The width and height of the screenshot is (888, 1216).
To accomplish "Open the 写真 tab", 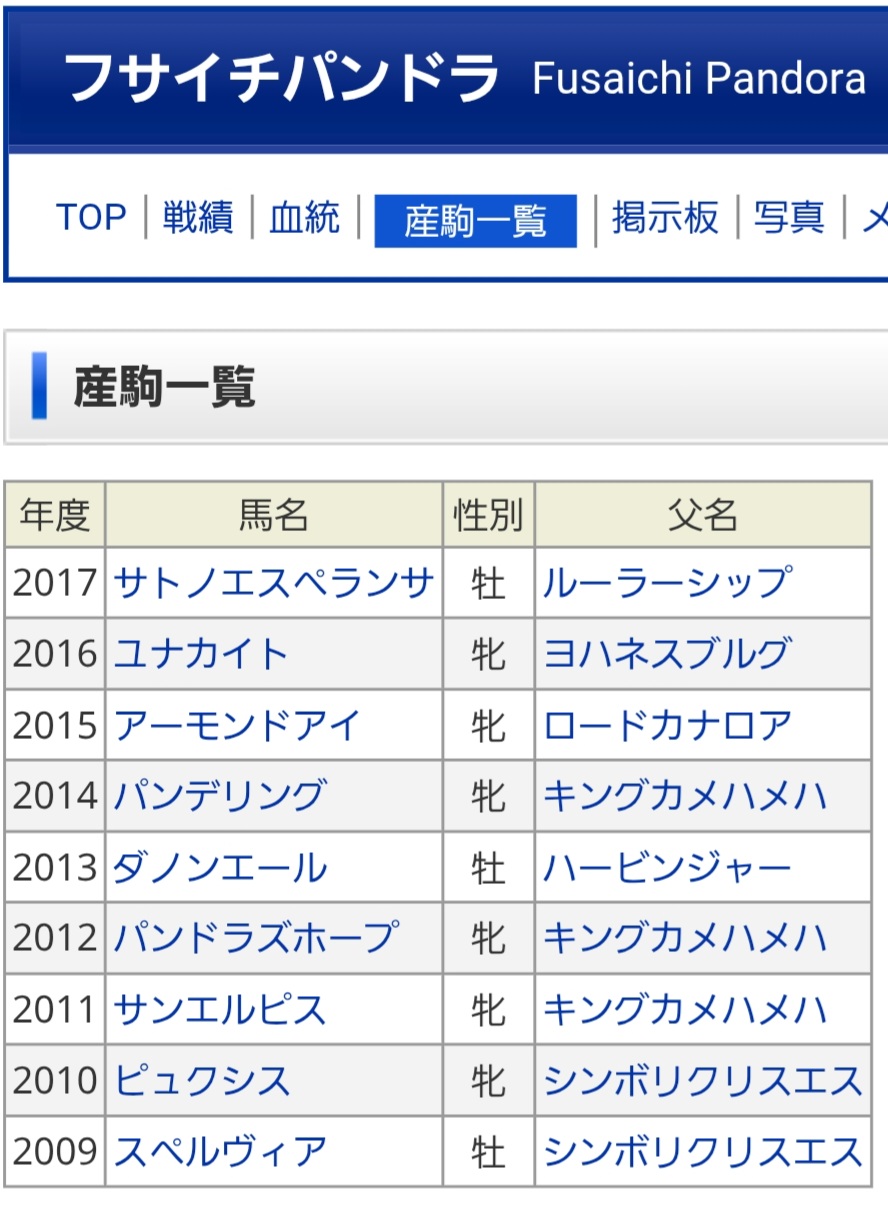I will 789,218.
